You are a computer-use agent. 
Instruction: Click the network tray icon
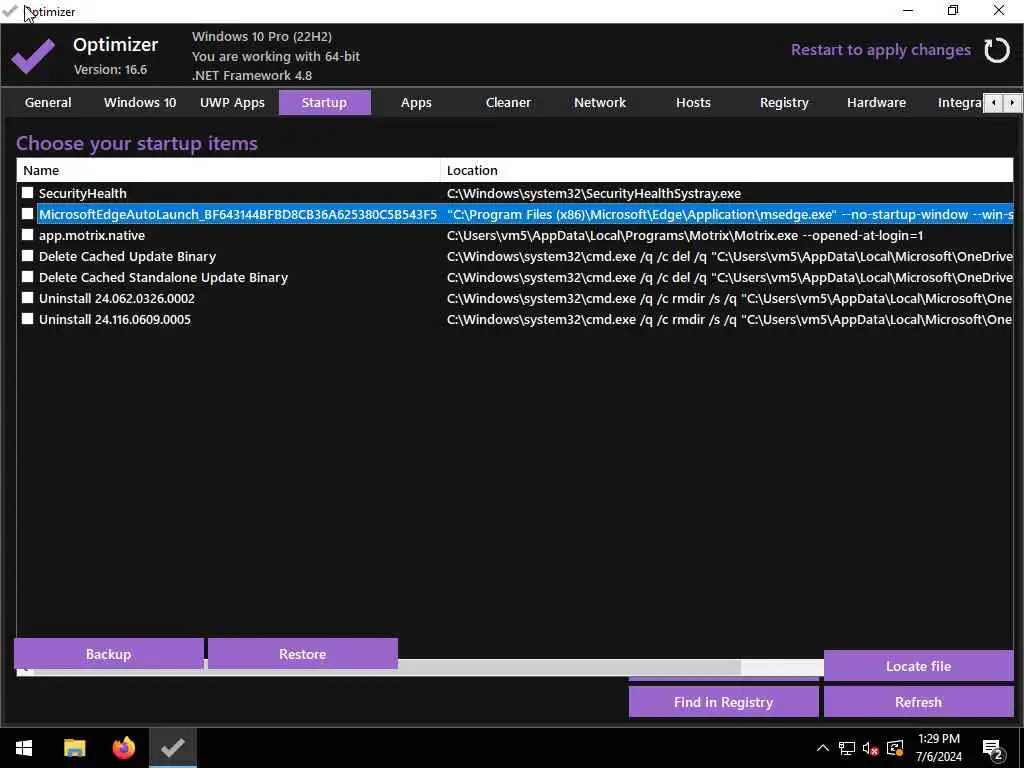[x=847, y=748]
